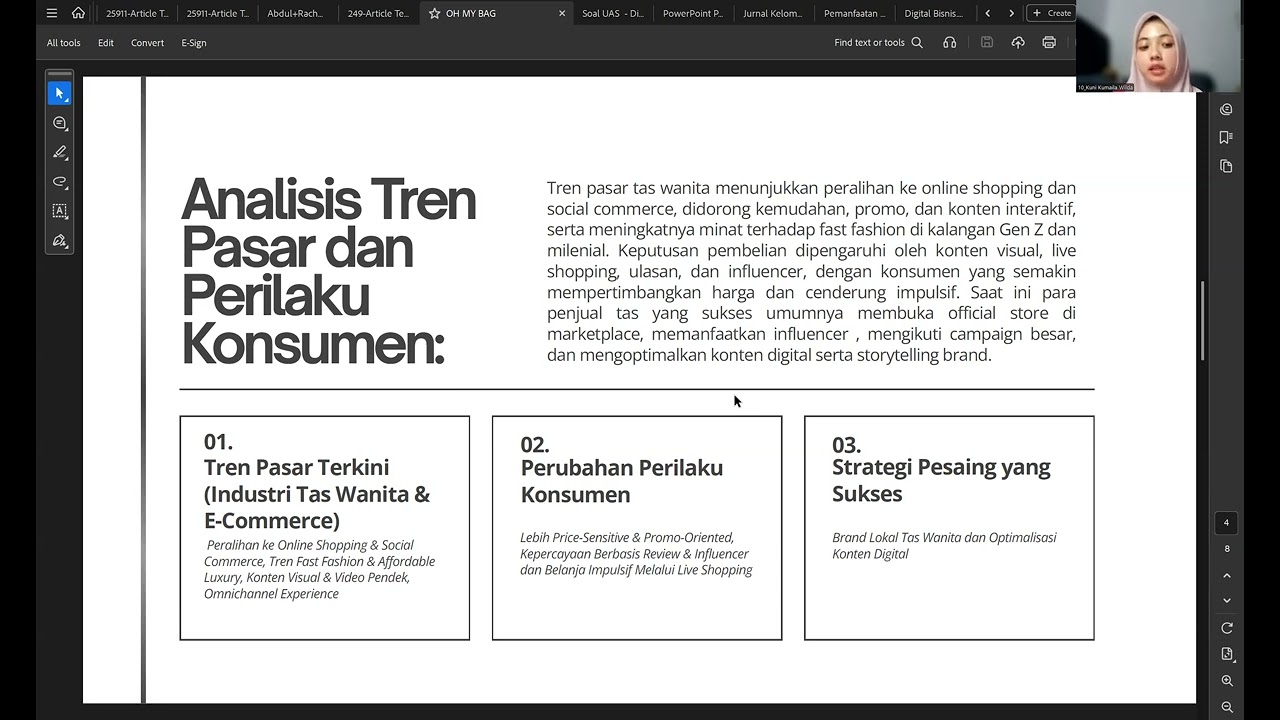
Task: Open the Pemanfaatan tab
Action: click(854, 13)
